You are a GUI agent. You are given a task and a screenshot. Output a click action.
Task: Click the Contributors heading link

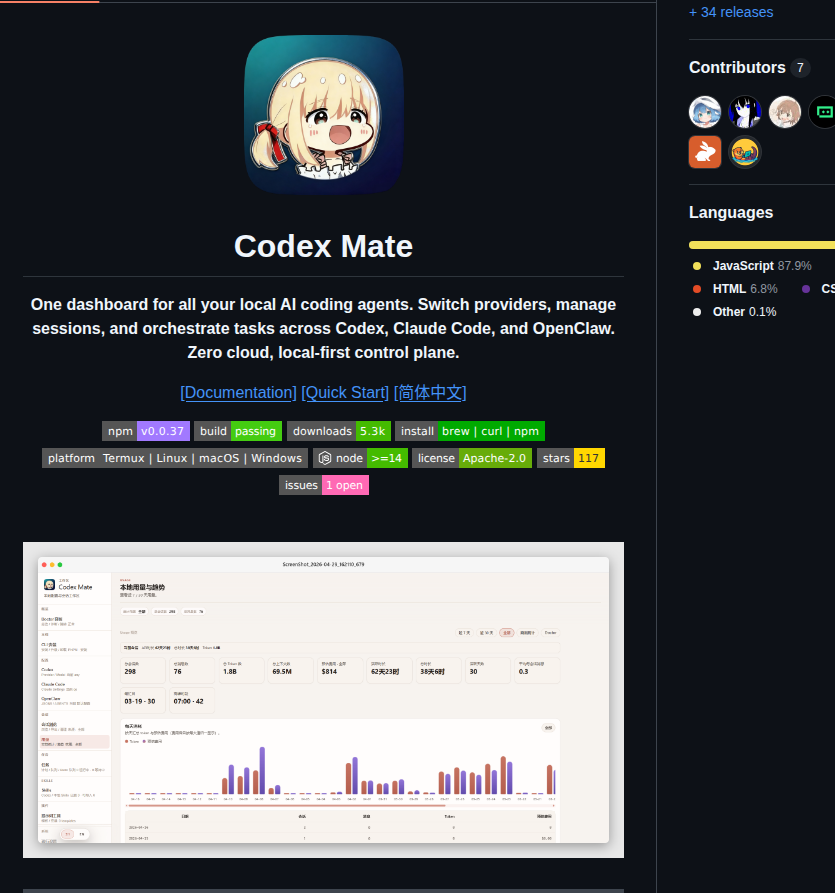click(x=737, y=67)
